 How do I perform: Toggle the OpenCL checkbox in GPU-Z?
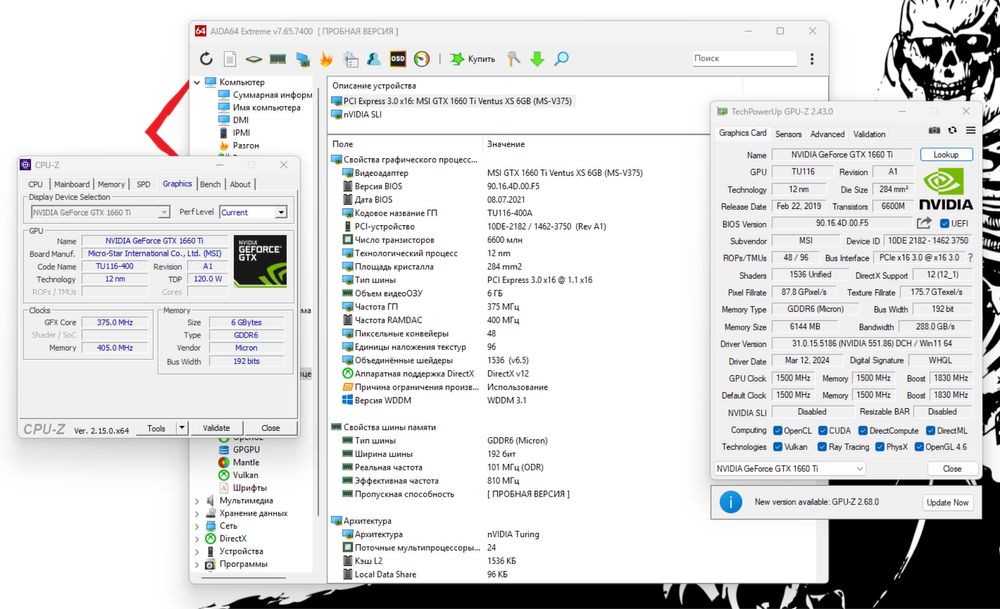pos(777,430)
